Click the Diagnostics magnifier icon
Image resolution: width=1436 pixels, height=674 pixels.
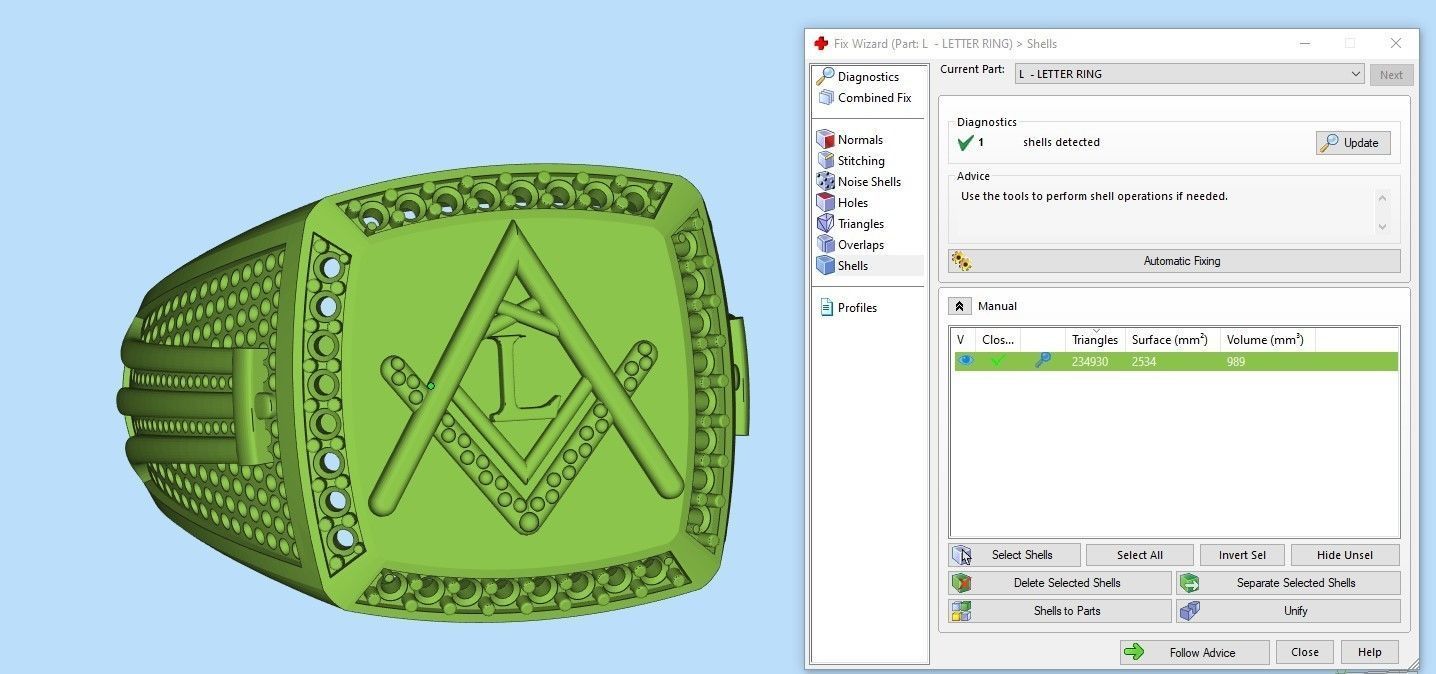coord(825,76)
